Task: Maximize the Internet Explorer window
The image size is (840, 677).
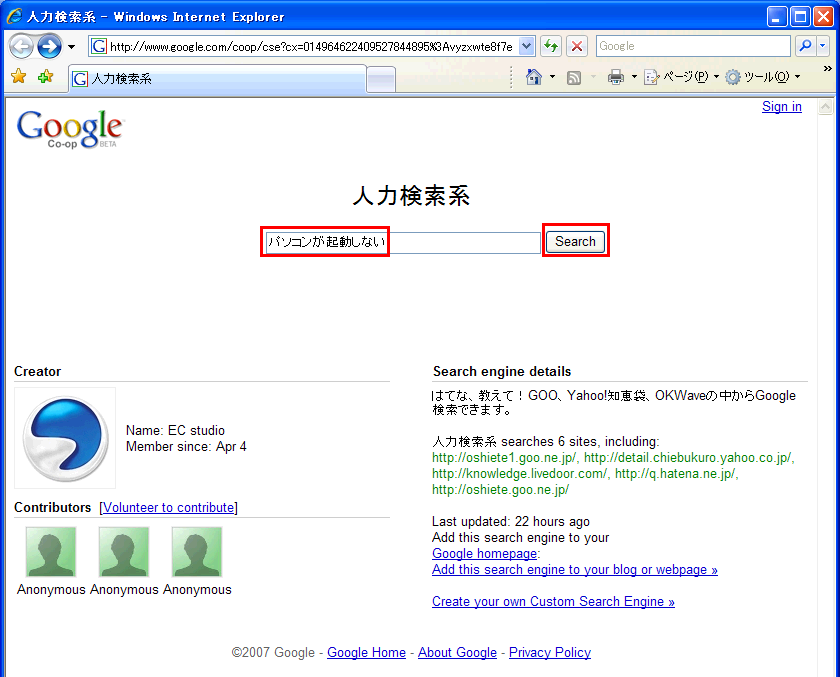Action: pos(800,17)
